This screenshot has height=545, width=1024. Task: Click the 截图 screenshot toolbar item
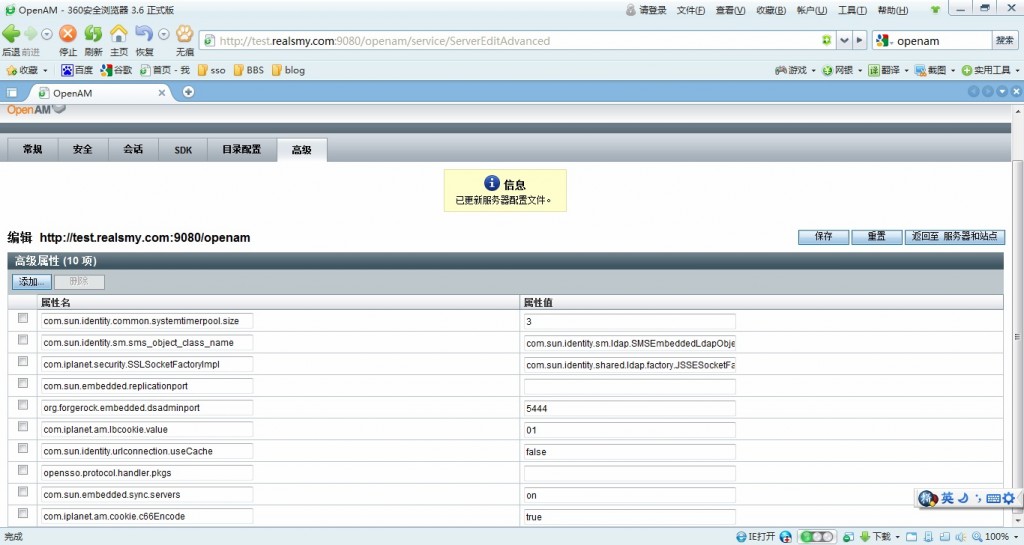tap(931, 70)
